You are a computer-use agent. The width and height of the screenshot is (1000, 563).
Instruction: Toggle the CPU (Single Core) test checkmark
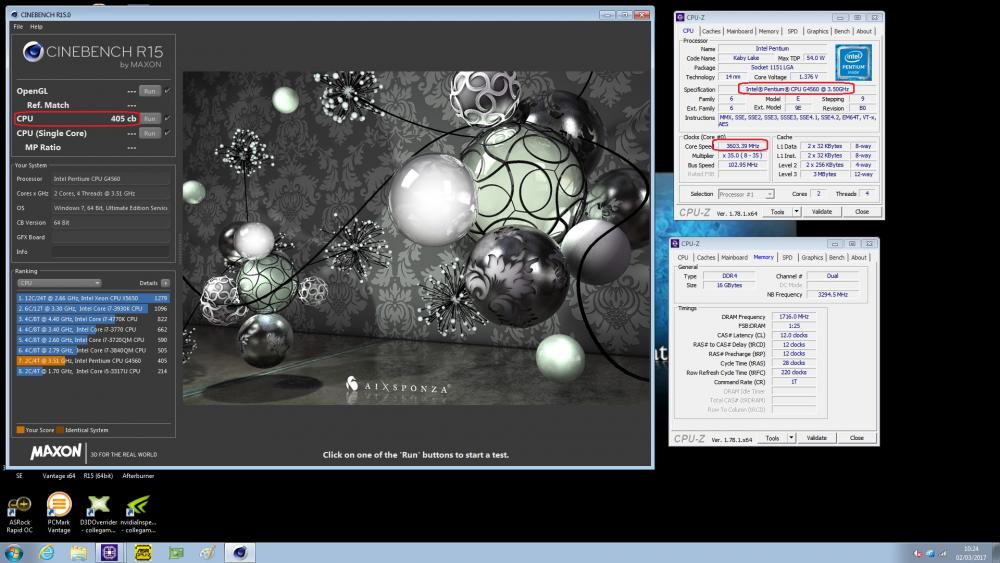coord(167,133)
